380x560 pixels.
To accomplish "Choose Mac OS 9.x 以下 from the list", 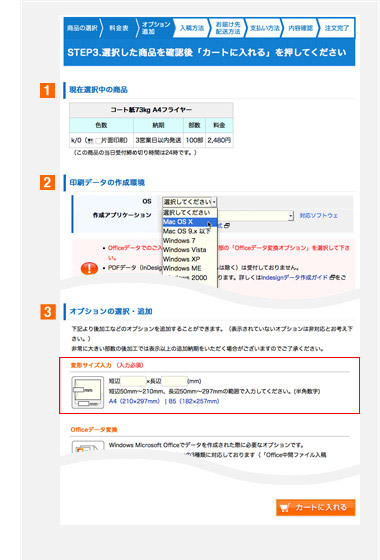I will coord(190,231).
